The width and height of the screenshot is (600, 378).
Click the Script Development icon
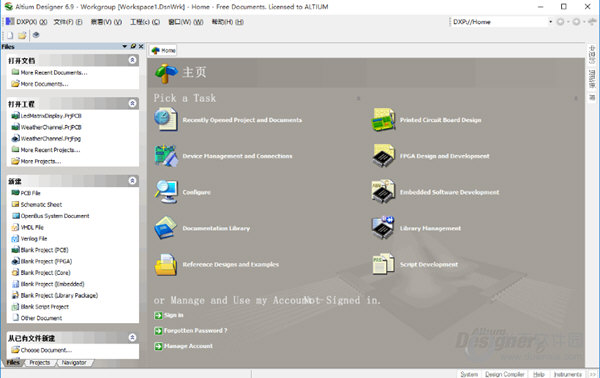click(383, 264)
